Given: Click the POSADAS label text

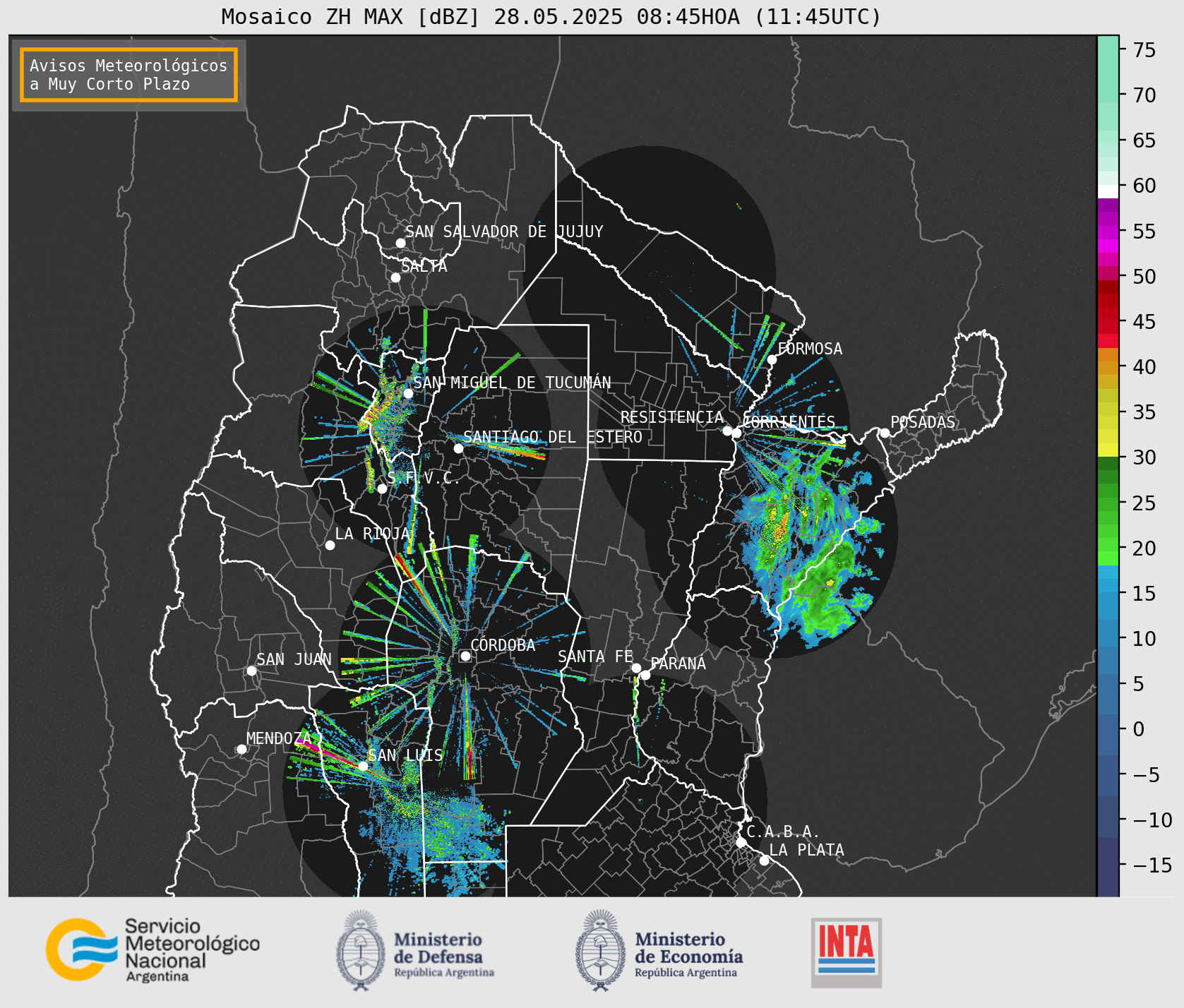Looking at the screenshot, I should (922, 422).
